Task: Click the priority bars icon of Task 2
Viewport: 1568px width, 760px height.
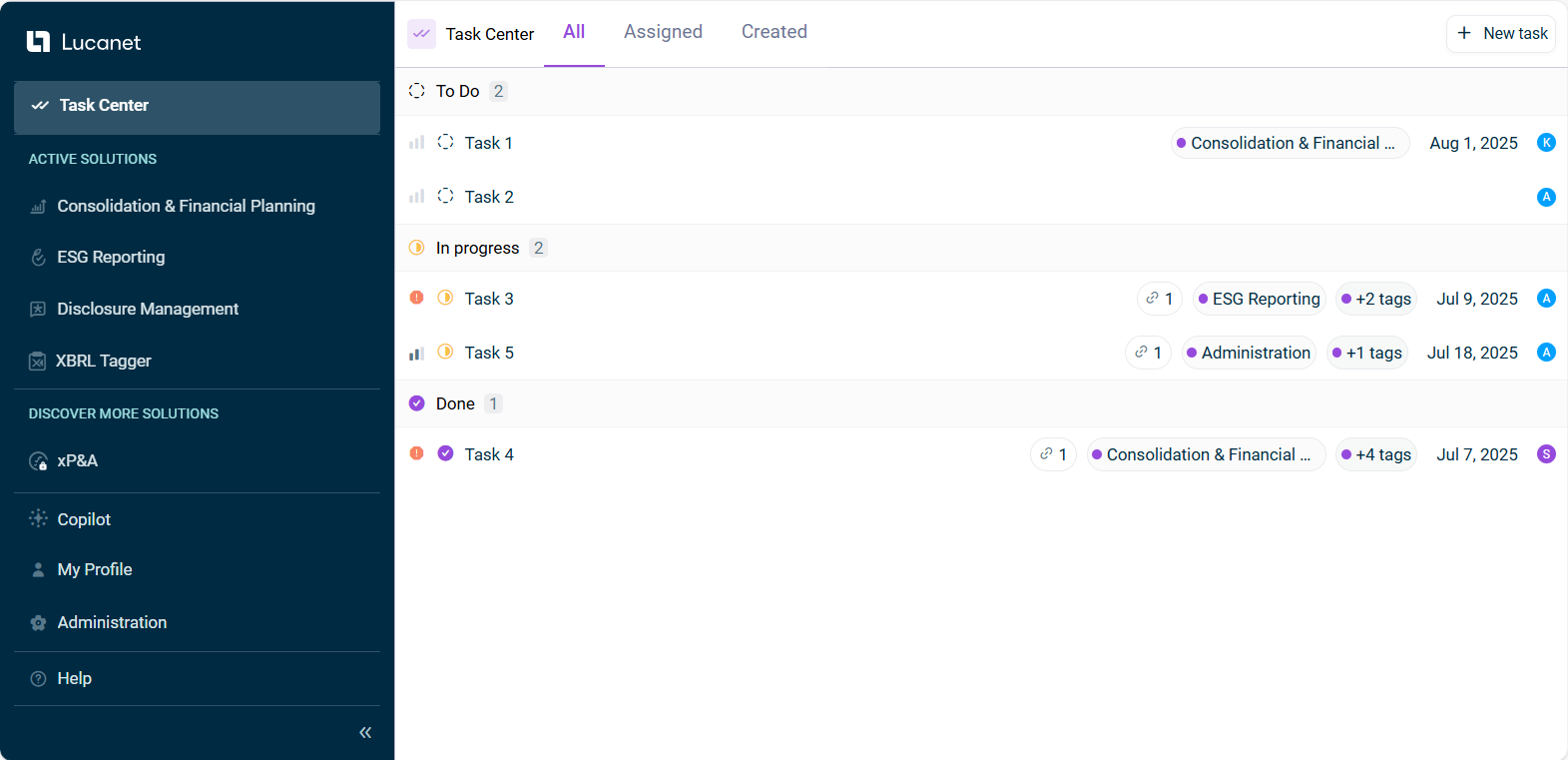Action: [x=417, y=197]
